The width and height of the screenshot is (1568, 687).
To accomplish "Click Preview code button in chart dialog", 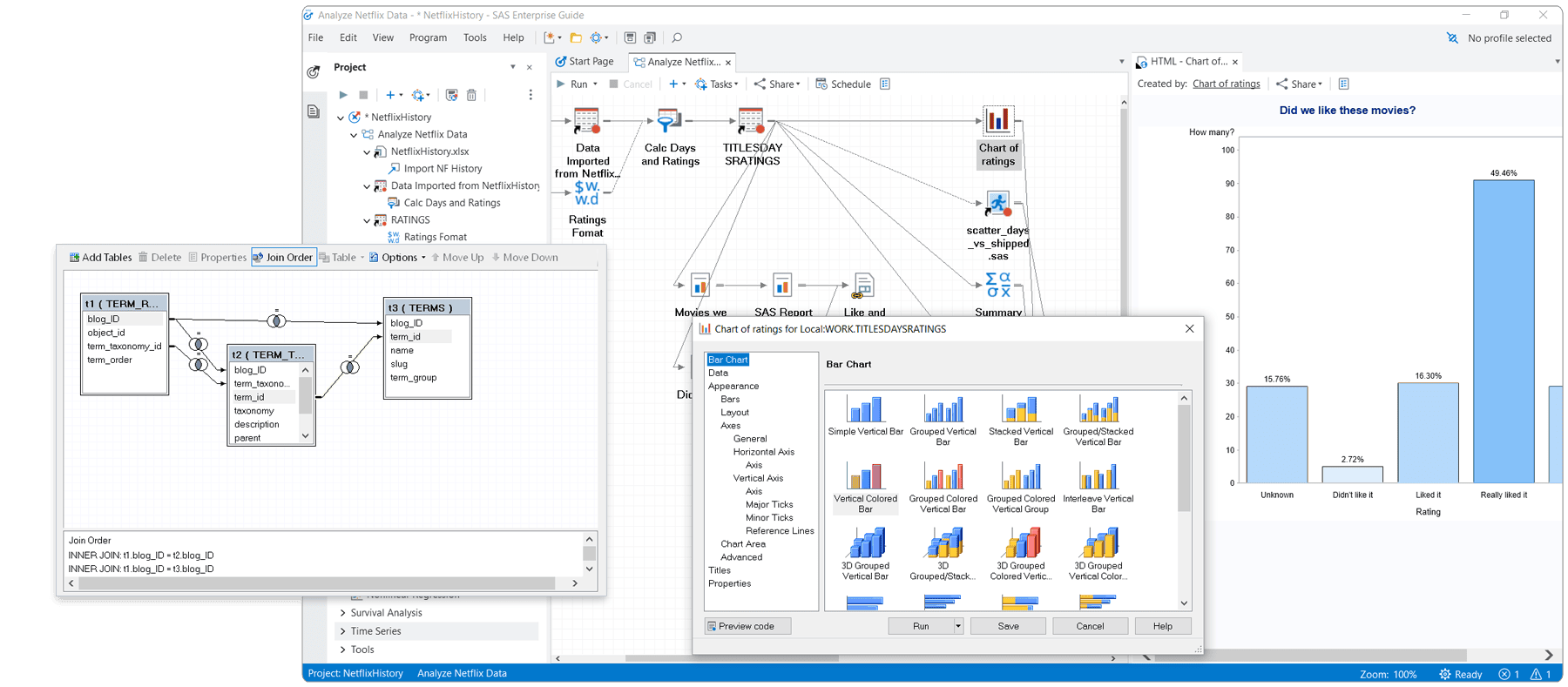I will point(747,626).
